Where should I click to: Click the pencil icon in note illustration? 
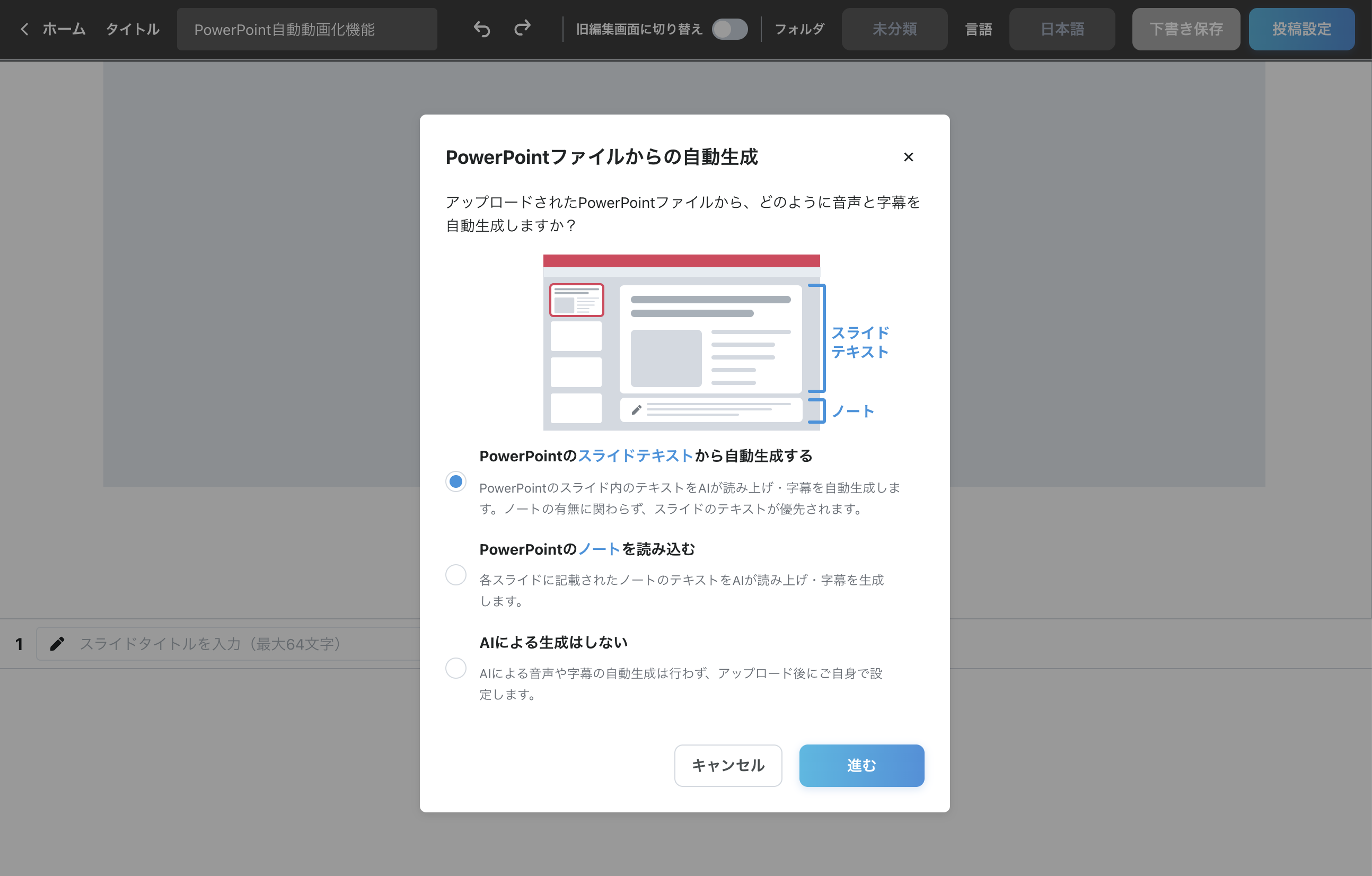coord(636,410)
